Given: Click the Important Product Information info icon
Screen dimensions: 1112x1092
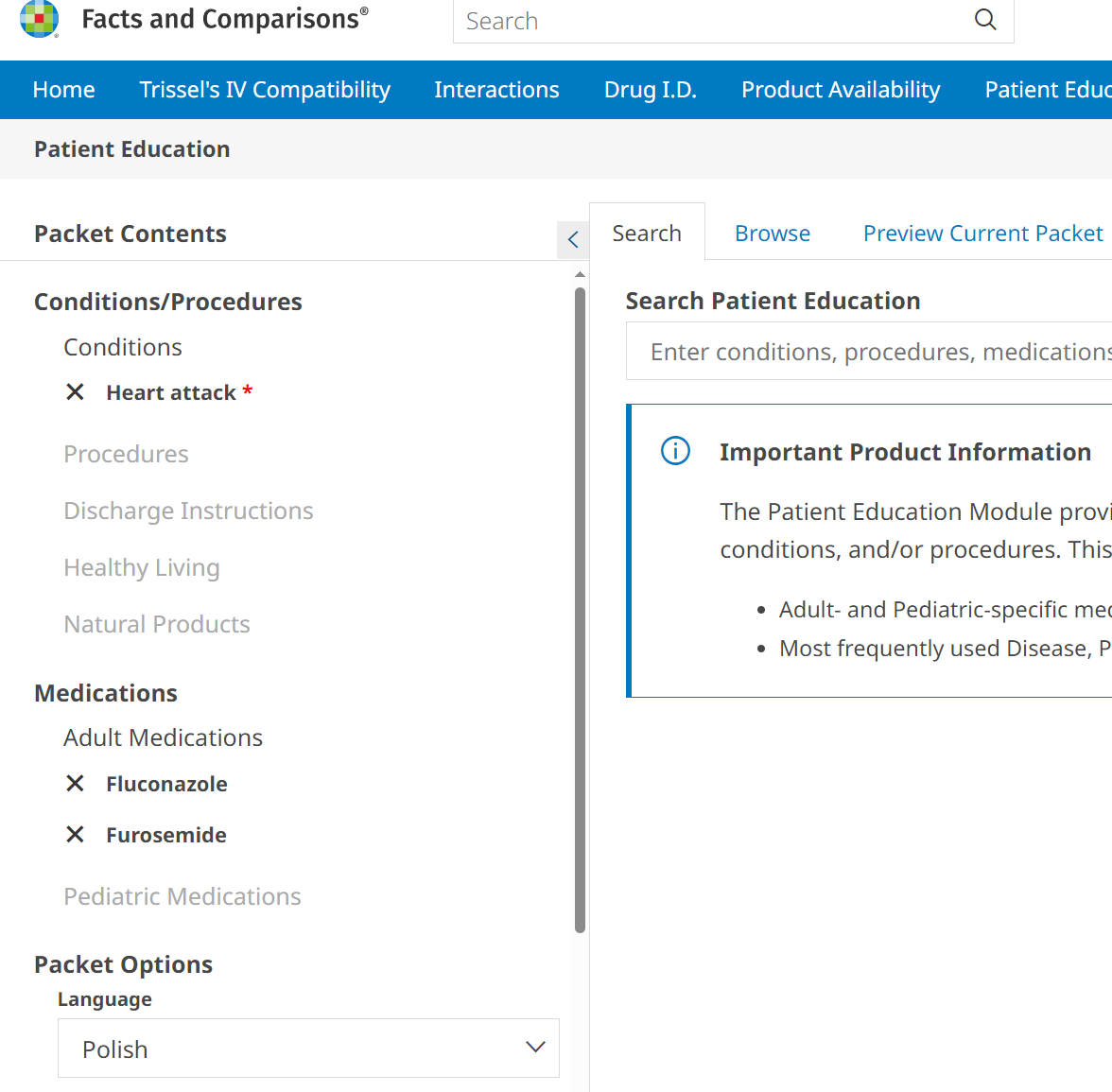Looking at the screenshot, I should (x=675, y=451).
